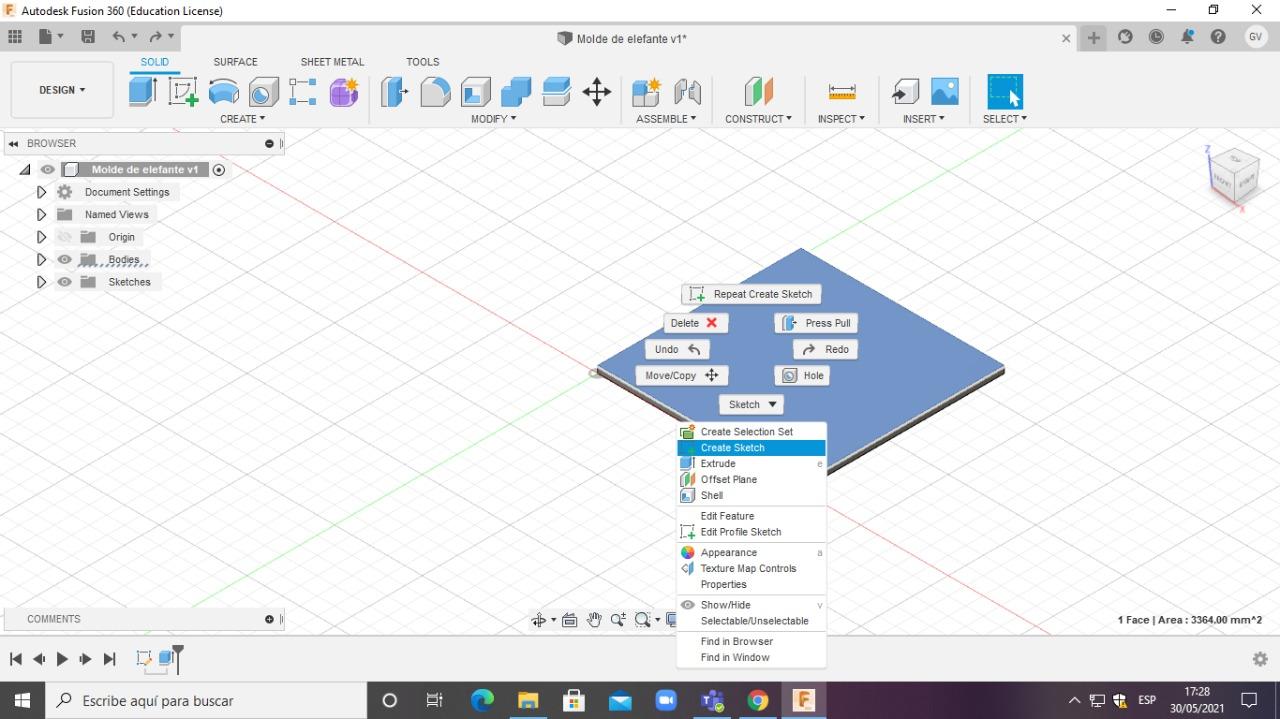Viewport: 1280px width, 719px height.
Task: Click the Job Status clock icon
Action: [1156, 37]
